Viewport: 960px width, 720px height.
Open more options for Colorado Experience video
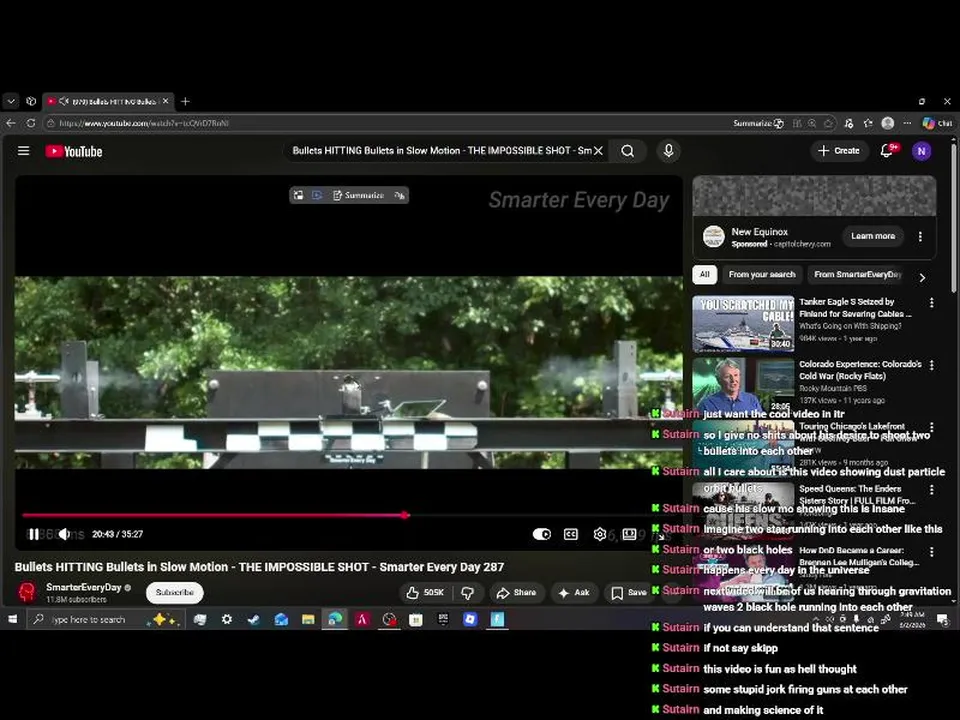(x=931, y=365)
